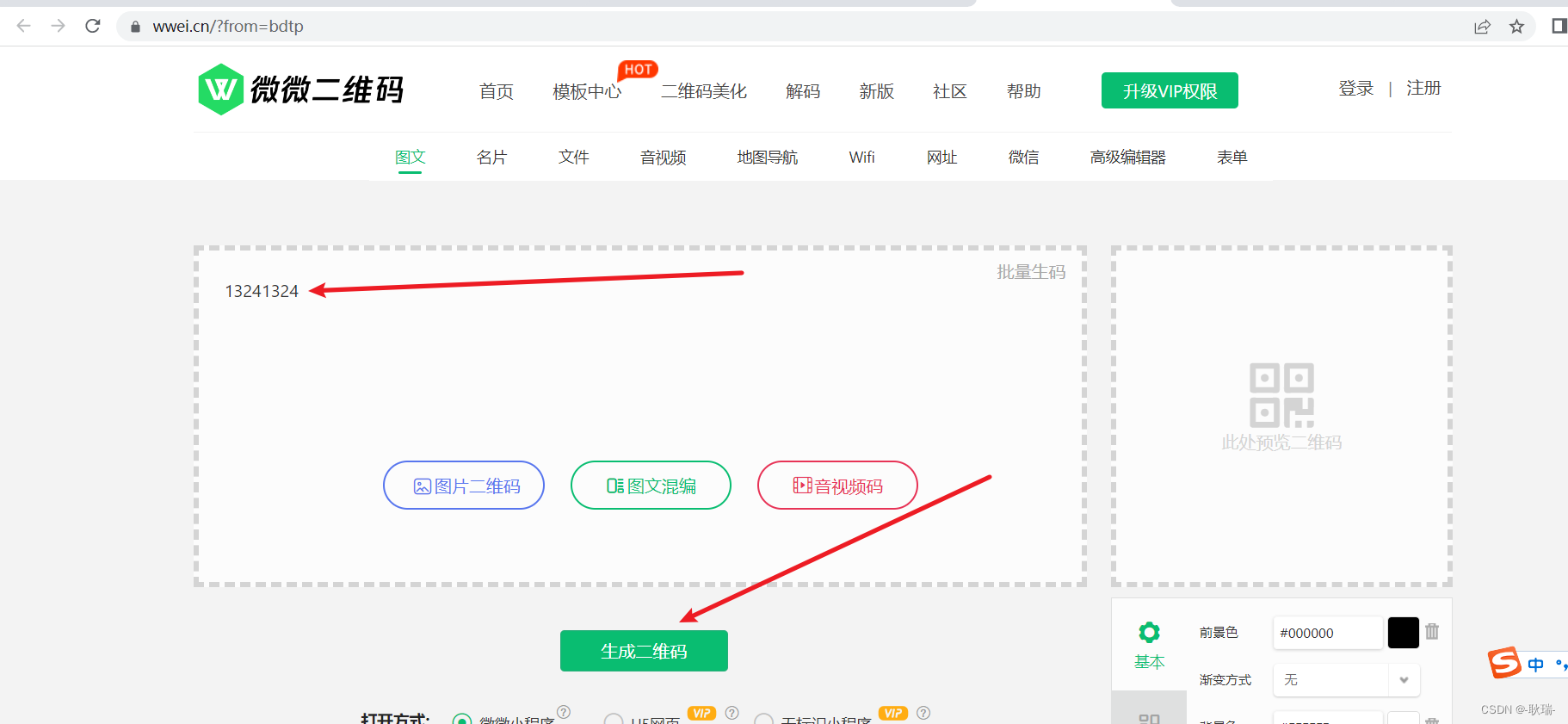Click the browser address bar URL
This screenshot has height=724, width=1568.
pyautogui.click(x=228, y=27)
